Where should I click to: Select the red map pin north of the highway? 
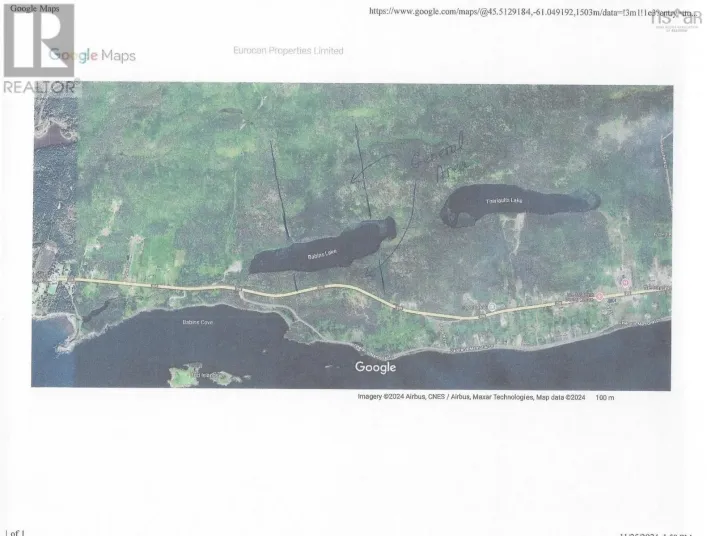click(626, 283)
